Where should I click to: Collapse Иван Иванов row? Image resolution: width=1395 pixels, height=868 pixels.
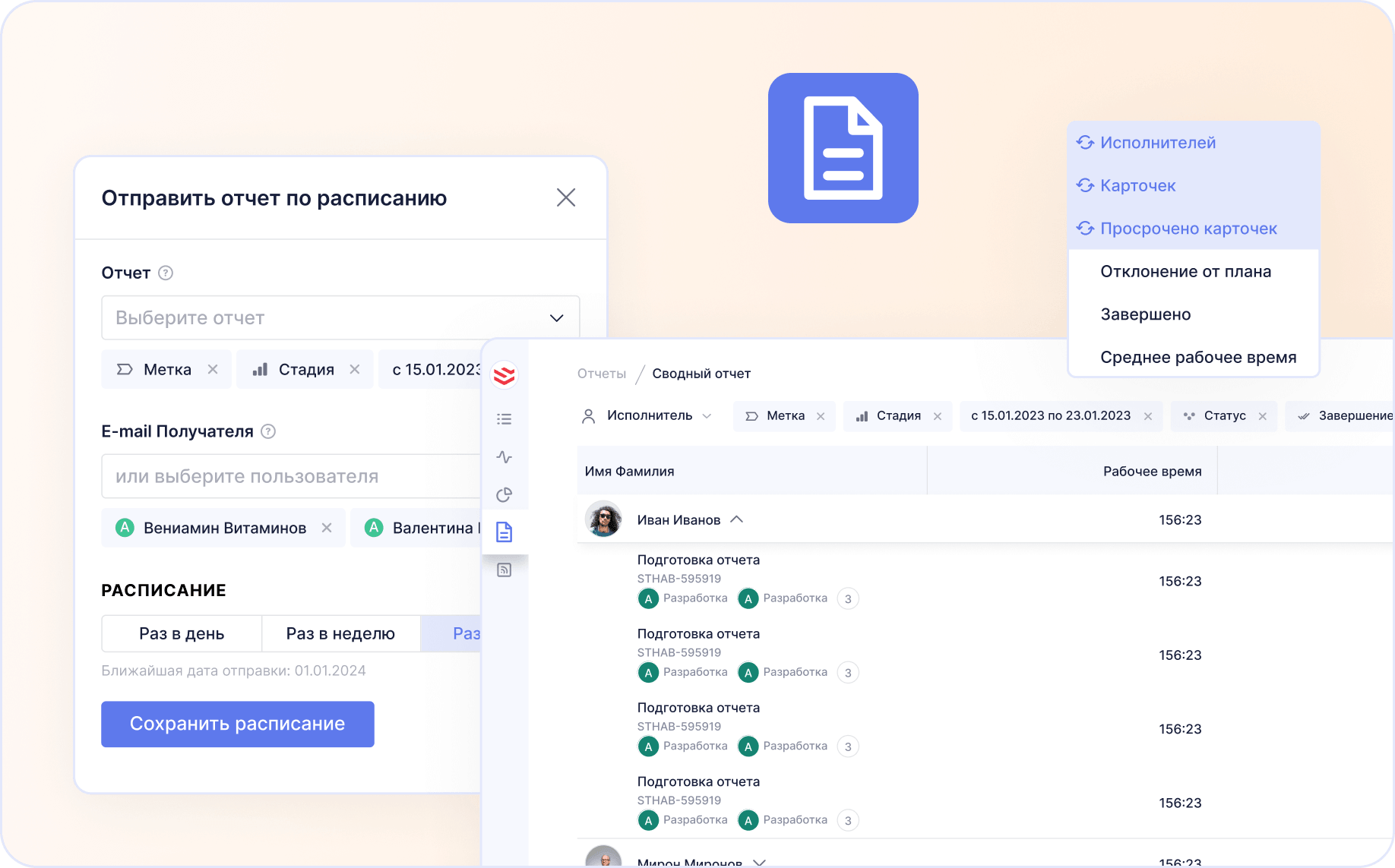736,520
